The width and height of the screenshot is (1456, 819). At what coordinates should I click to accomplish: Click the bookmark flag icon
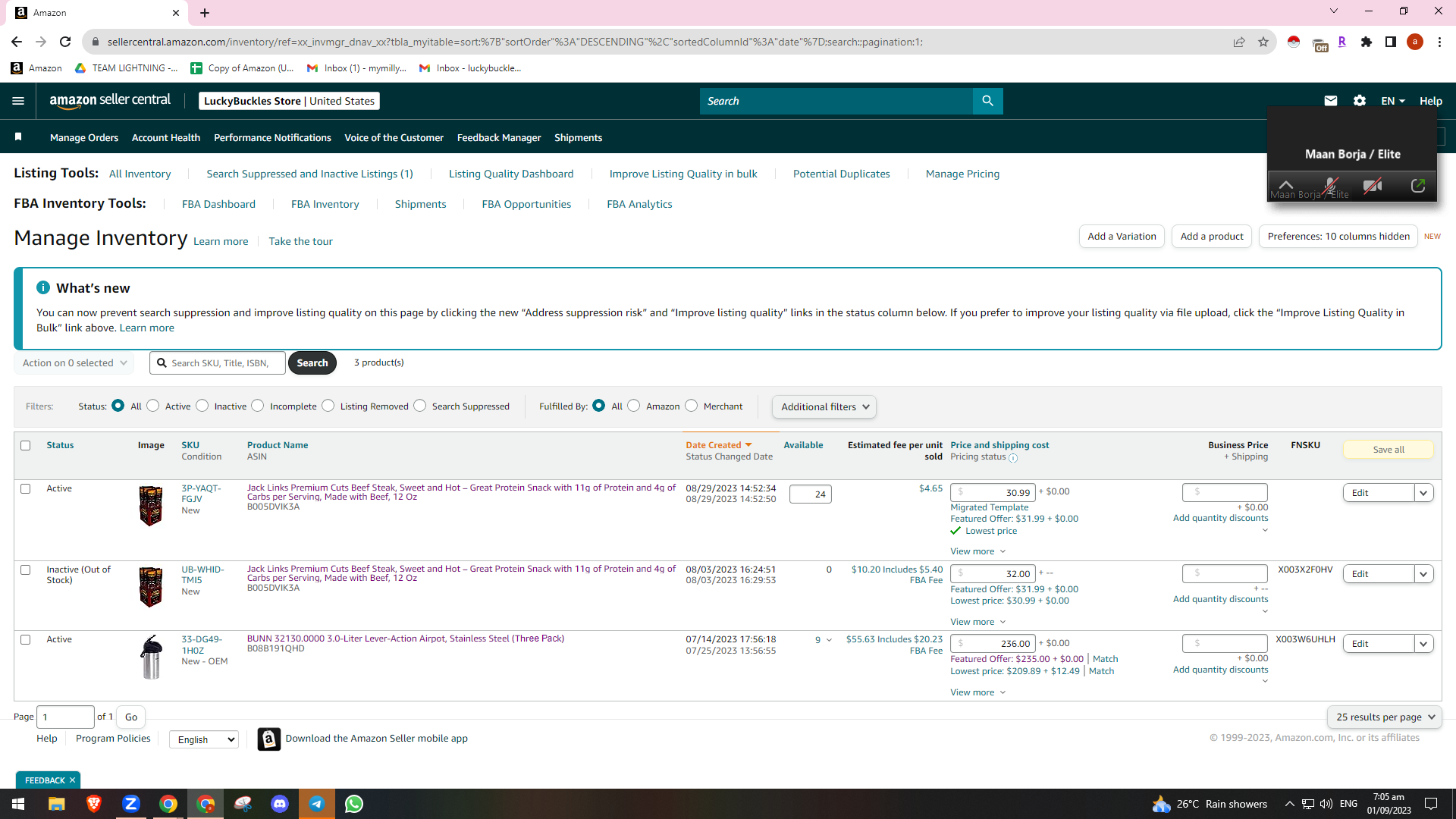coord(18,137)
